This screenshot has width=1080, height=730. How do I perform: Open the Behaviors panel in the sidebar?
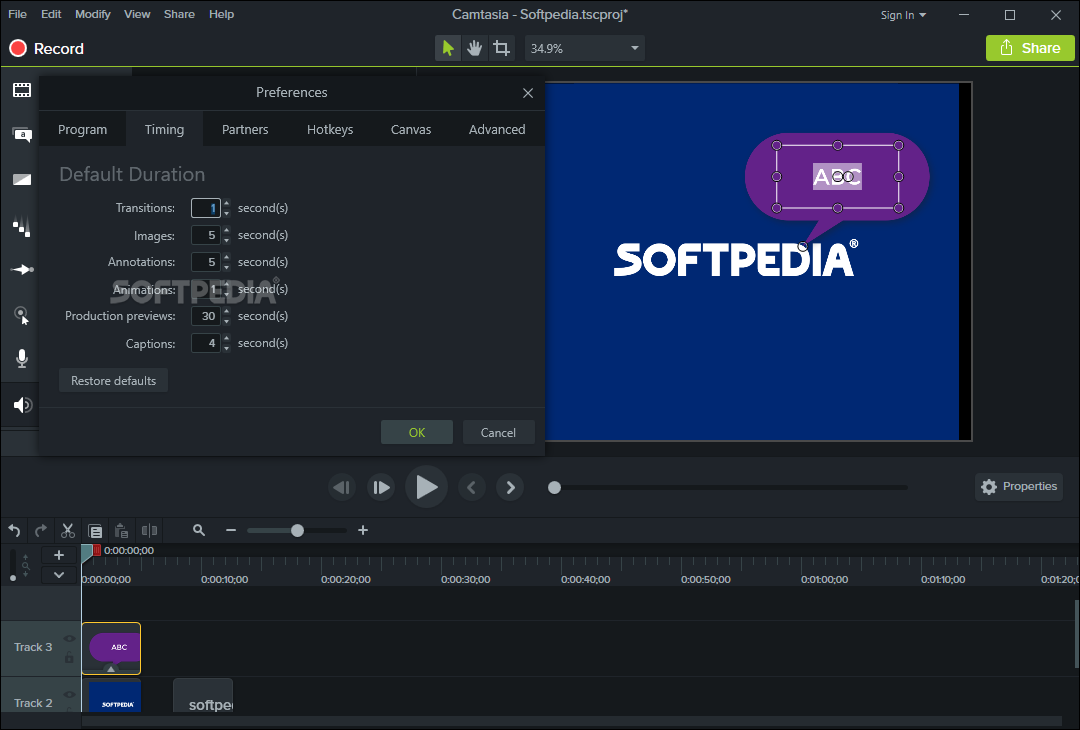tap(22, 225)
